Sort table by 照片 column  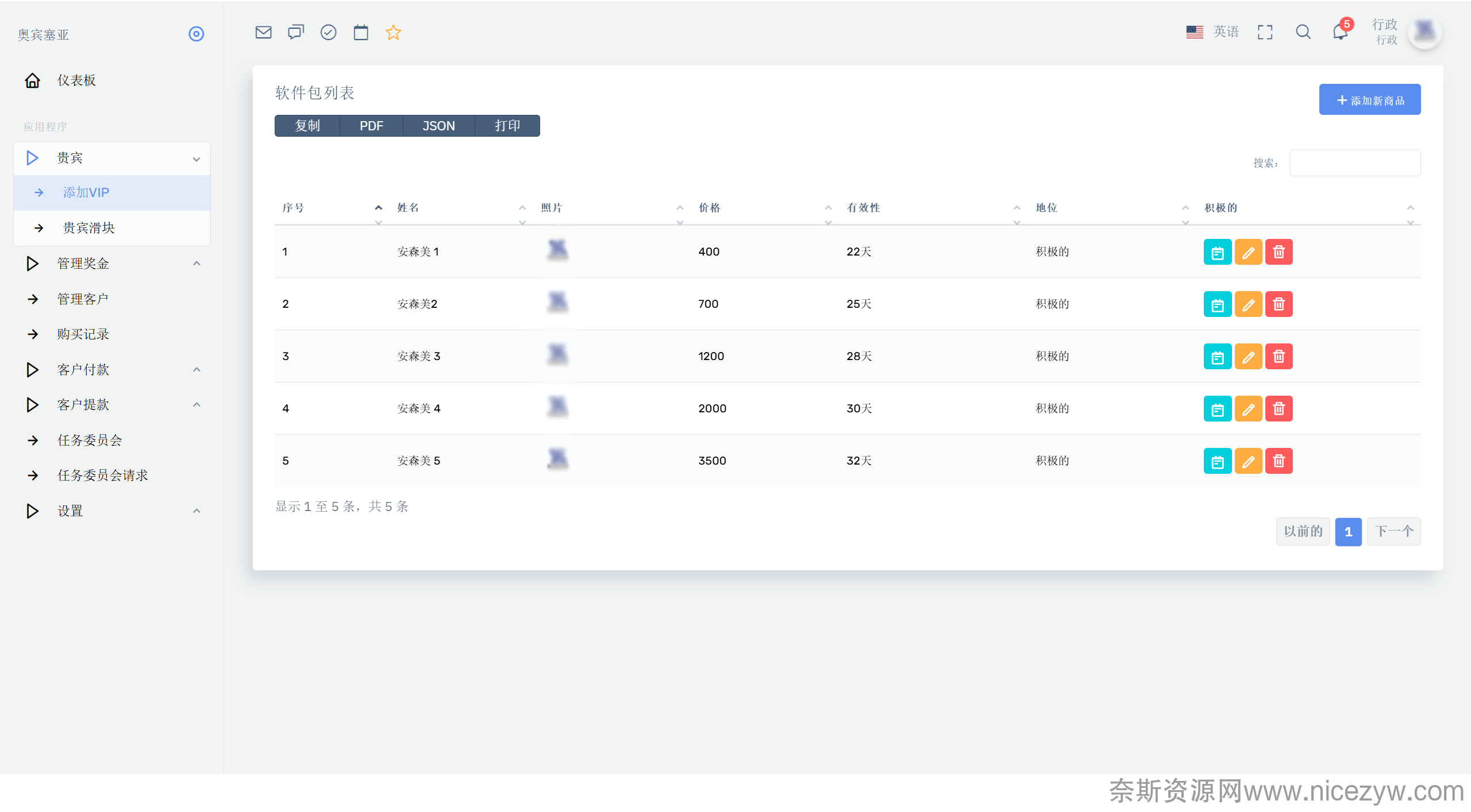[x=612, y=208]
